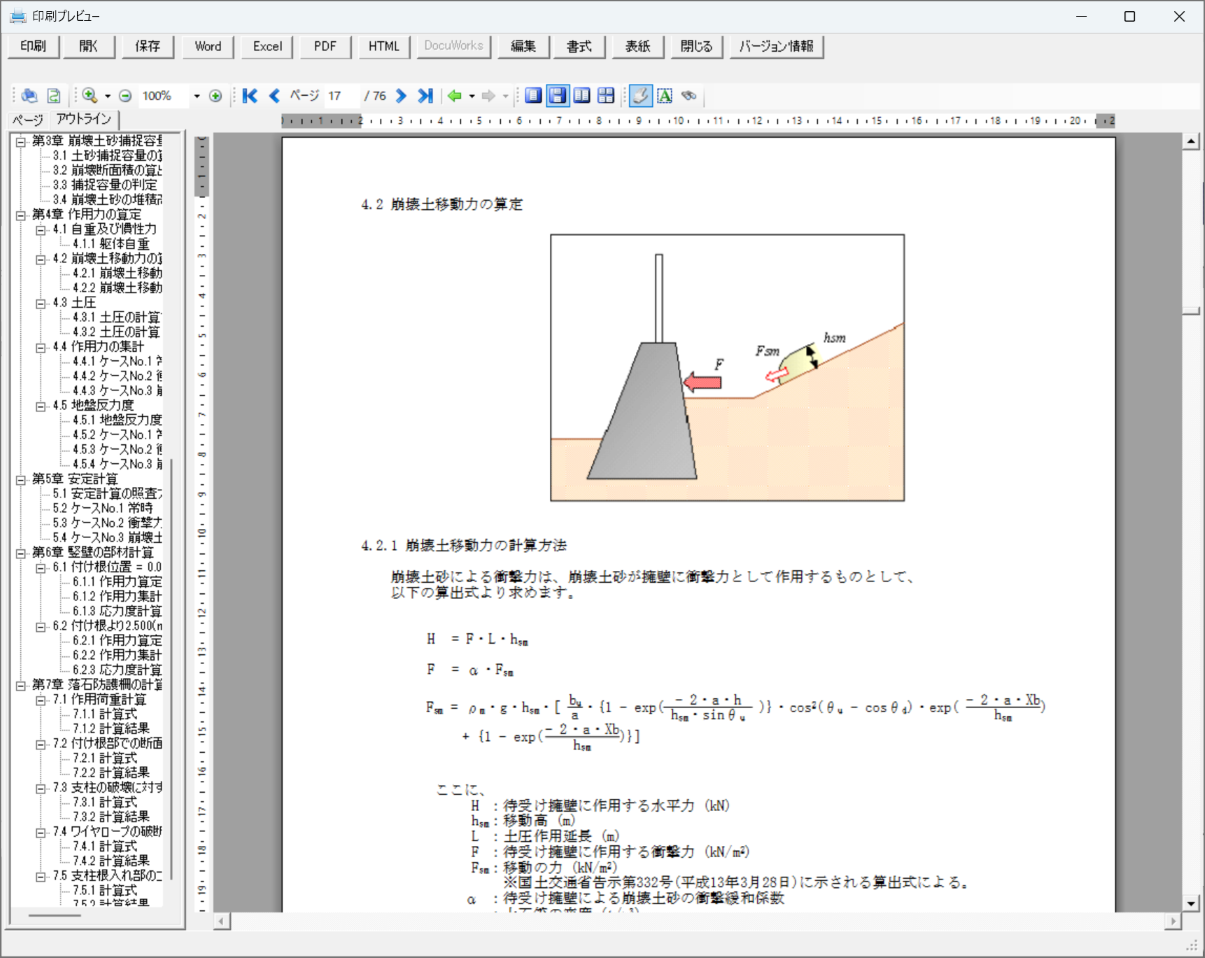1205x958 pixels.
Task: Collapse the 4.2 崩壊土移動力 node
Action: (x=41, y=258)
